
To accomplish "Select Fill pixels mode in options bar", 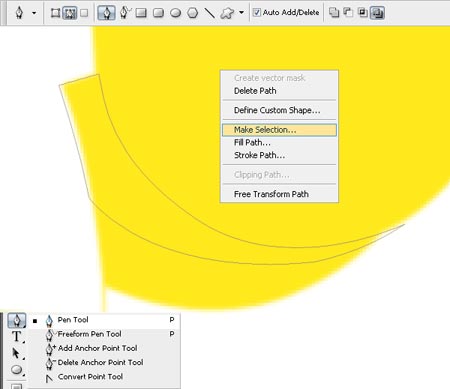I will point(84,13).
